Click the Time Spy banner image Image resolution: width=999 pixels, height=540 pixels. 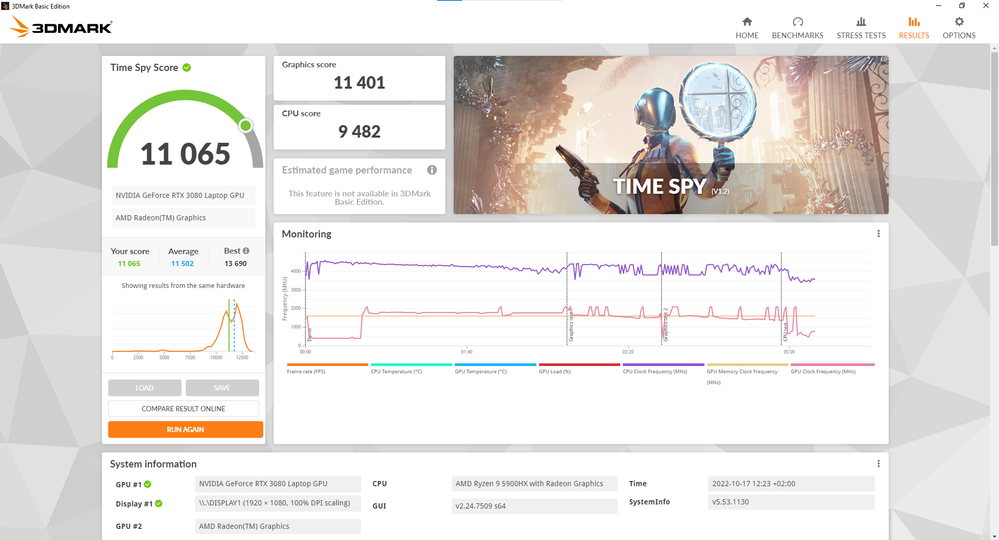pos(670,135)
